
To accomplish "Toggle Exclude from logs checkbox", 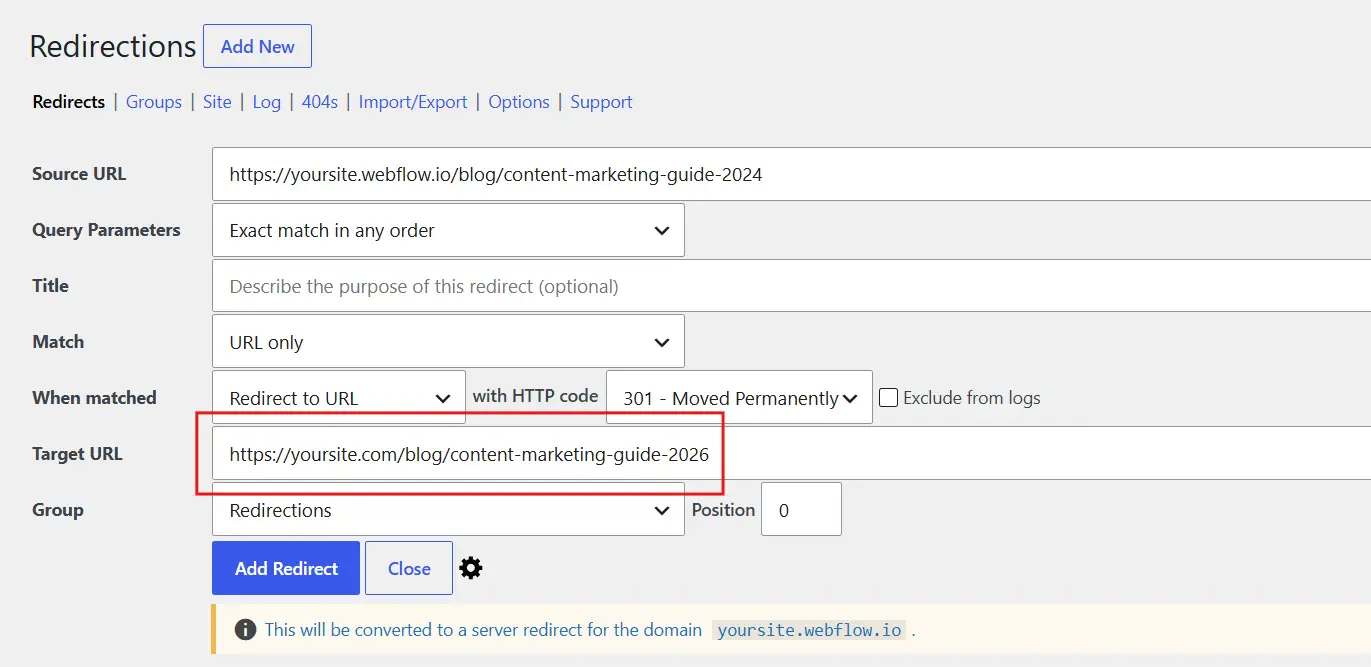I will click(x=888, y=398).
